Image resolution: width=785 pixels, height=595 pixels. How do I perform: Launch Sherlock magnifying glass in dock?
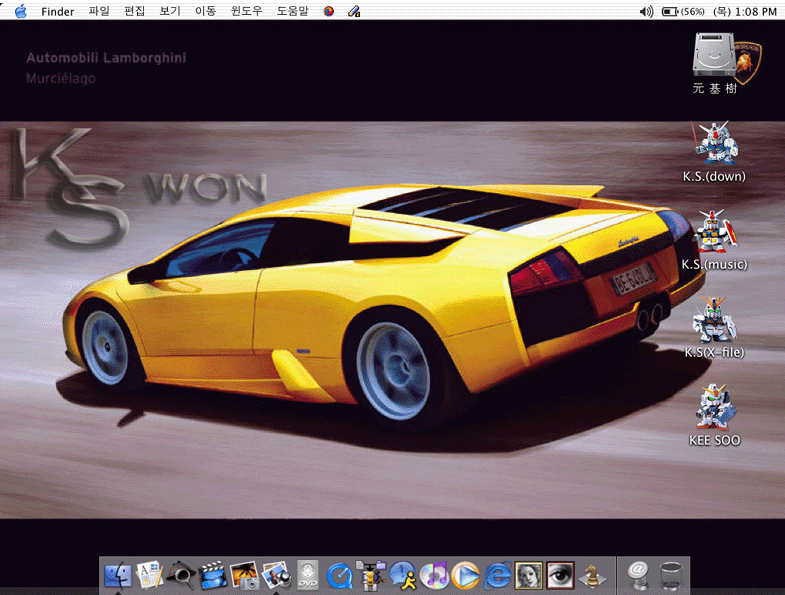(x=181, y=575)
